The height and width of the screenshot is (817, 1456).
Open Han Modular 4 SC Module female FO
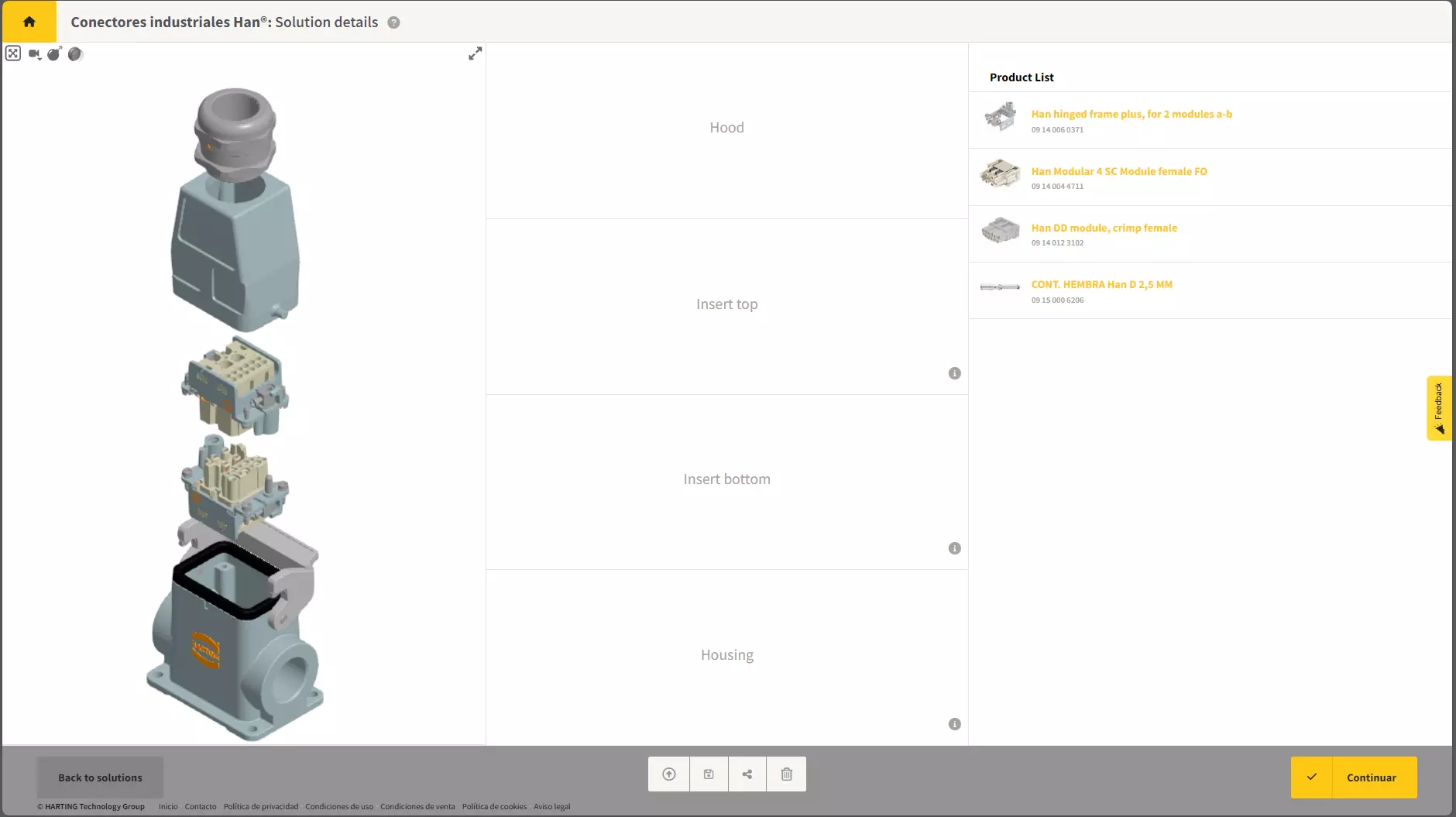coord(1119,171)
